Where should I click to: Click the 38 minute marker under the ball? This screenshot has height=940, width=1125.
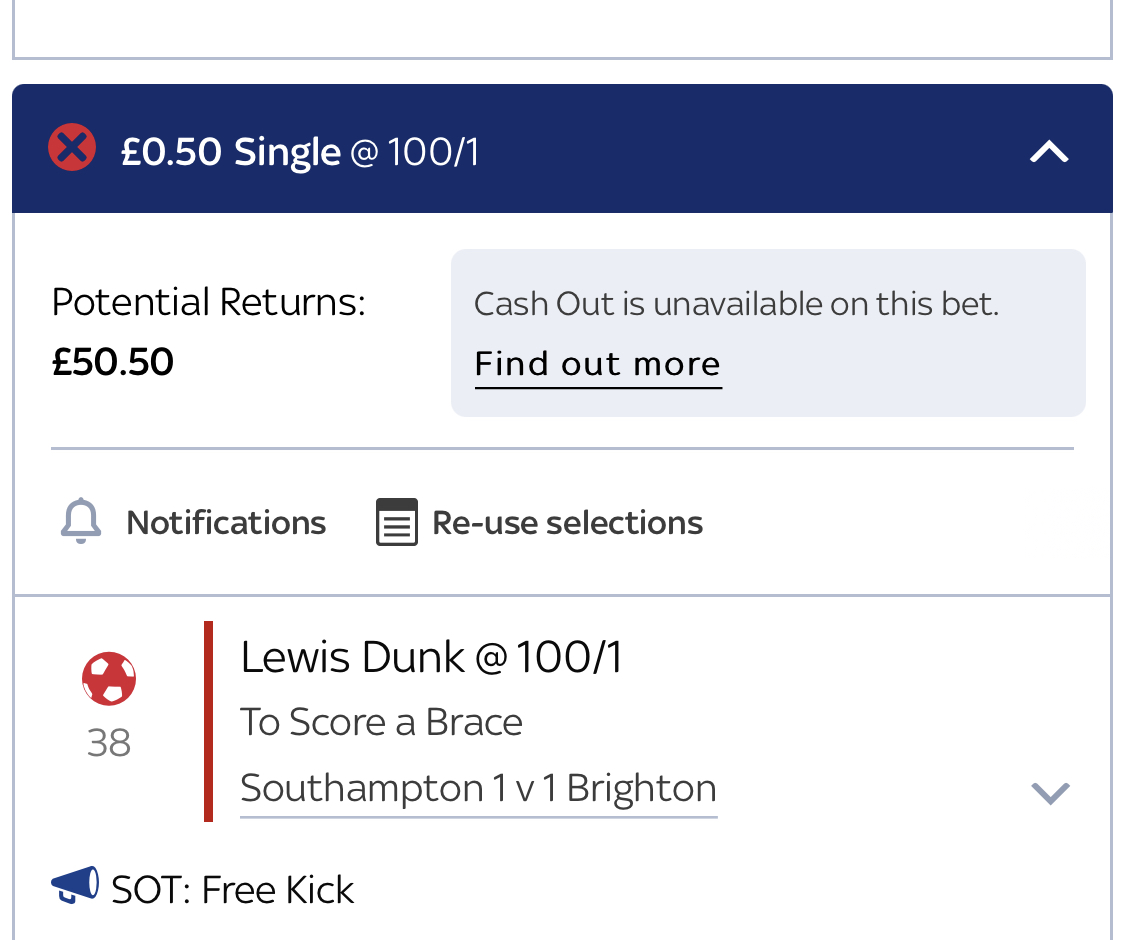point(109,743)
